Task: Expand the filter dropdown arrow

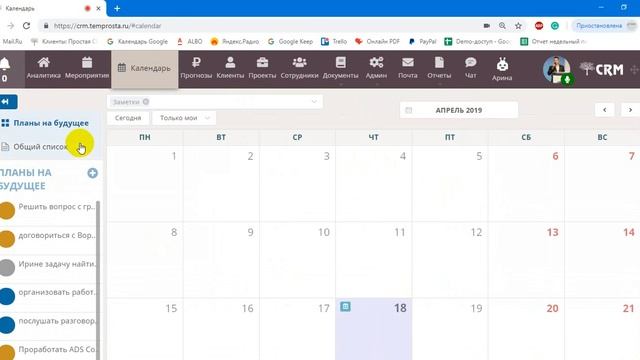Action: (x=314, y=102)
